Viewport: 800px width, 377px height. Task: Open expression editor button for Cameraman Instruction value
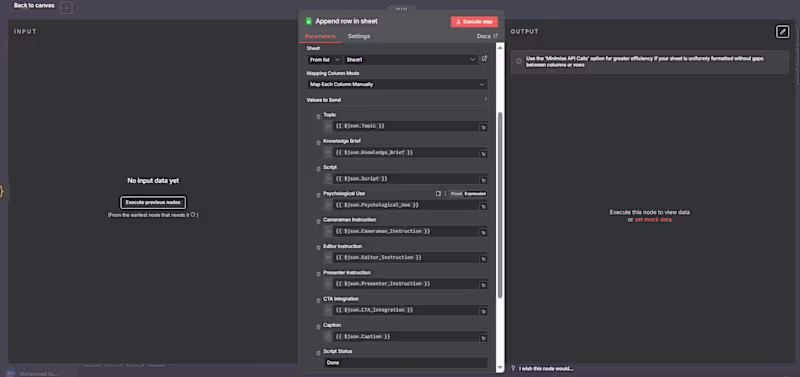coord(483,233)
